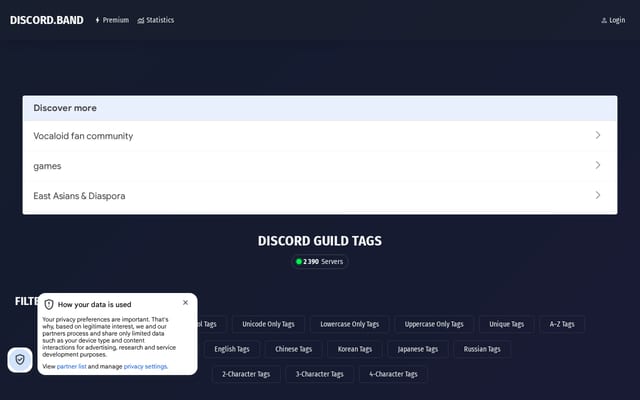The height and width of the screenshot is (400, 640).
Task: Filter by 2-Character Tags
Action: [x=246, y=374]
